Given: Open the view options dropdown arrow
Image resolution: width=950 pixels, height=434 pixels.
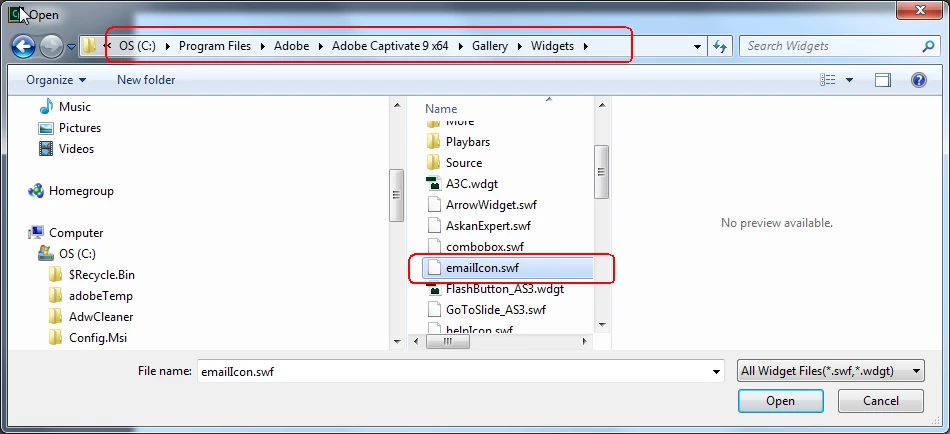Looking at the screenshot, I should 849,80.
